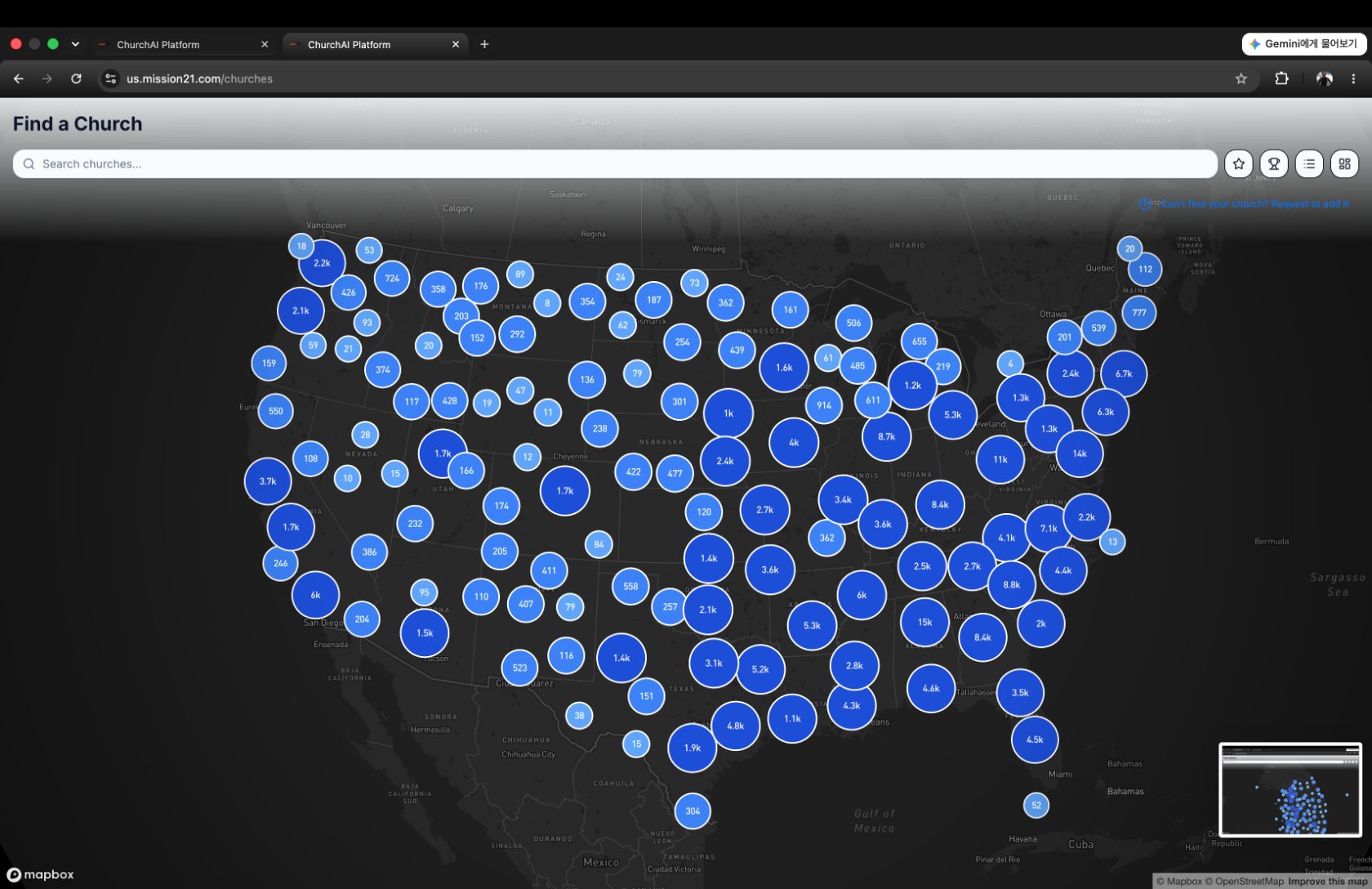The image size is (1372, 889).
Task: Select the 4.5k cluster in Florida
Action: coord(1035,739)
